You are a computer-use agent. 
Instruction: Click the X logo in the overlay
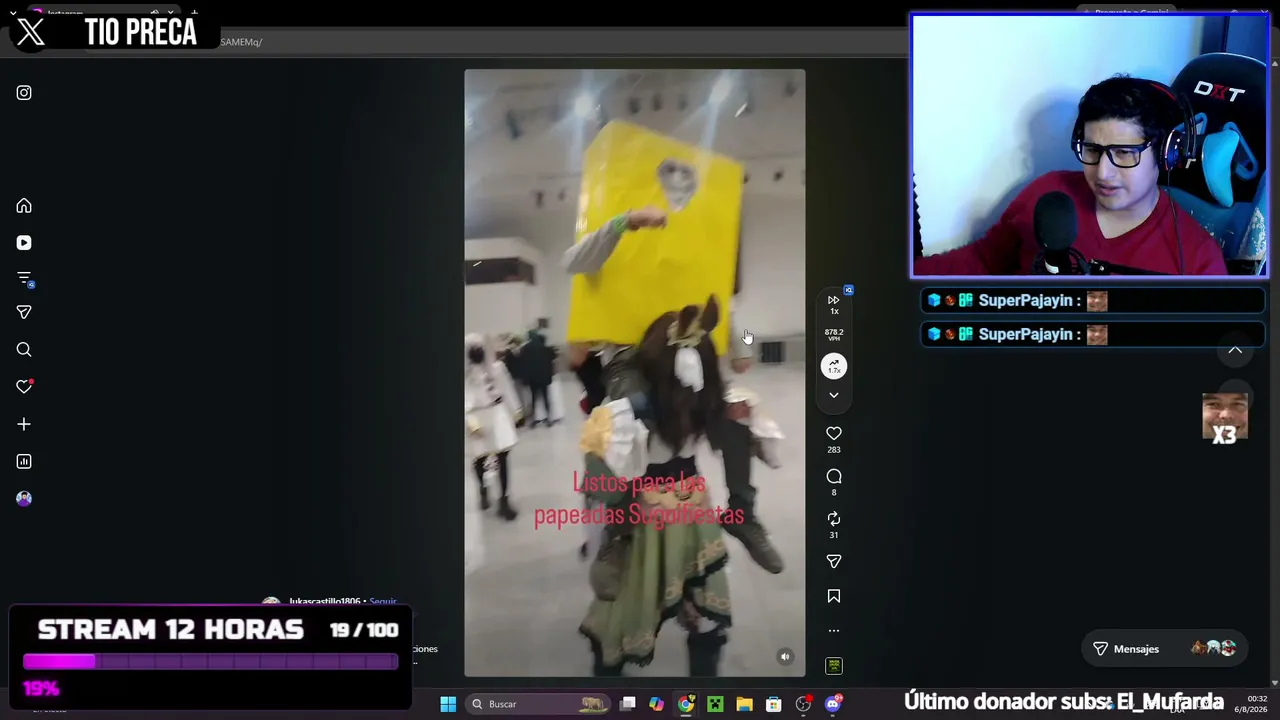point(31,32)
